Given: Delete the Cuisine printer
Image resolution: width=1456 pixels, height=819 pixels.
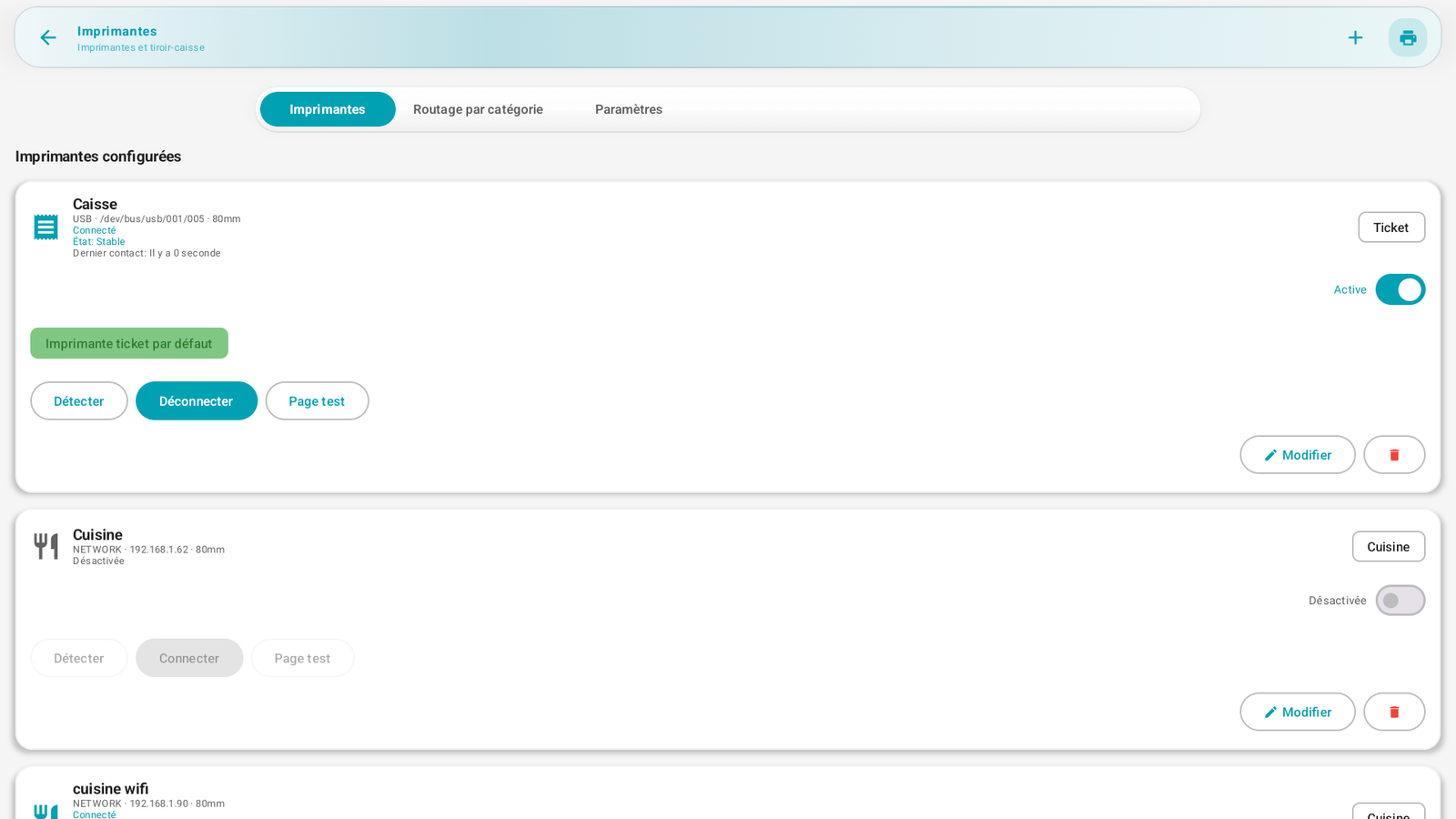Looking at the screenshot, I should click(x=1394, y=712).
